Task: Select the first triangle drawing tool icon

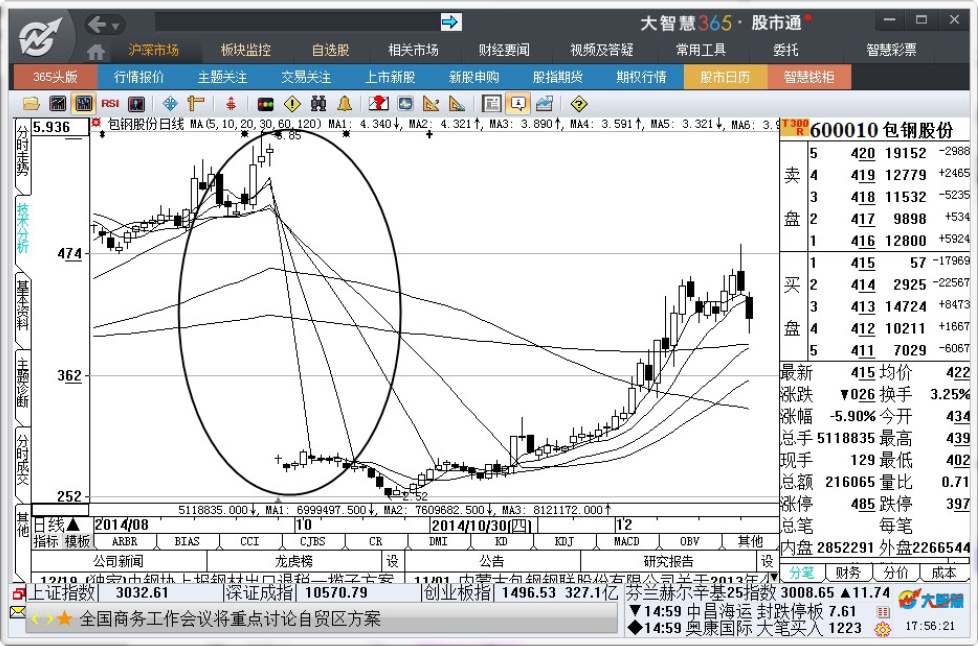Action: (431, 104)
